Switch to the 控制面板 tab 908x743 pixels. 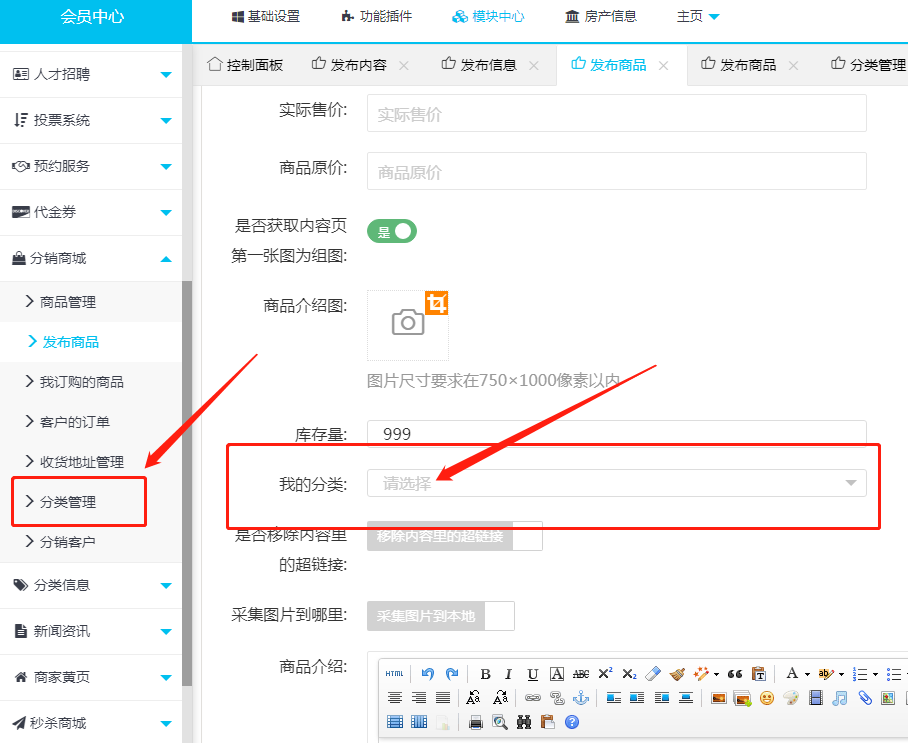pos(245,65)
